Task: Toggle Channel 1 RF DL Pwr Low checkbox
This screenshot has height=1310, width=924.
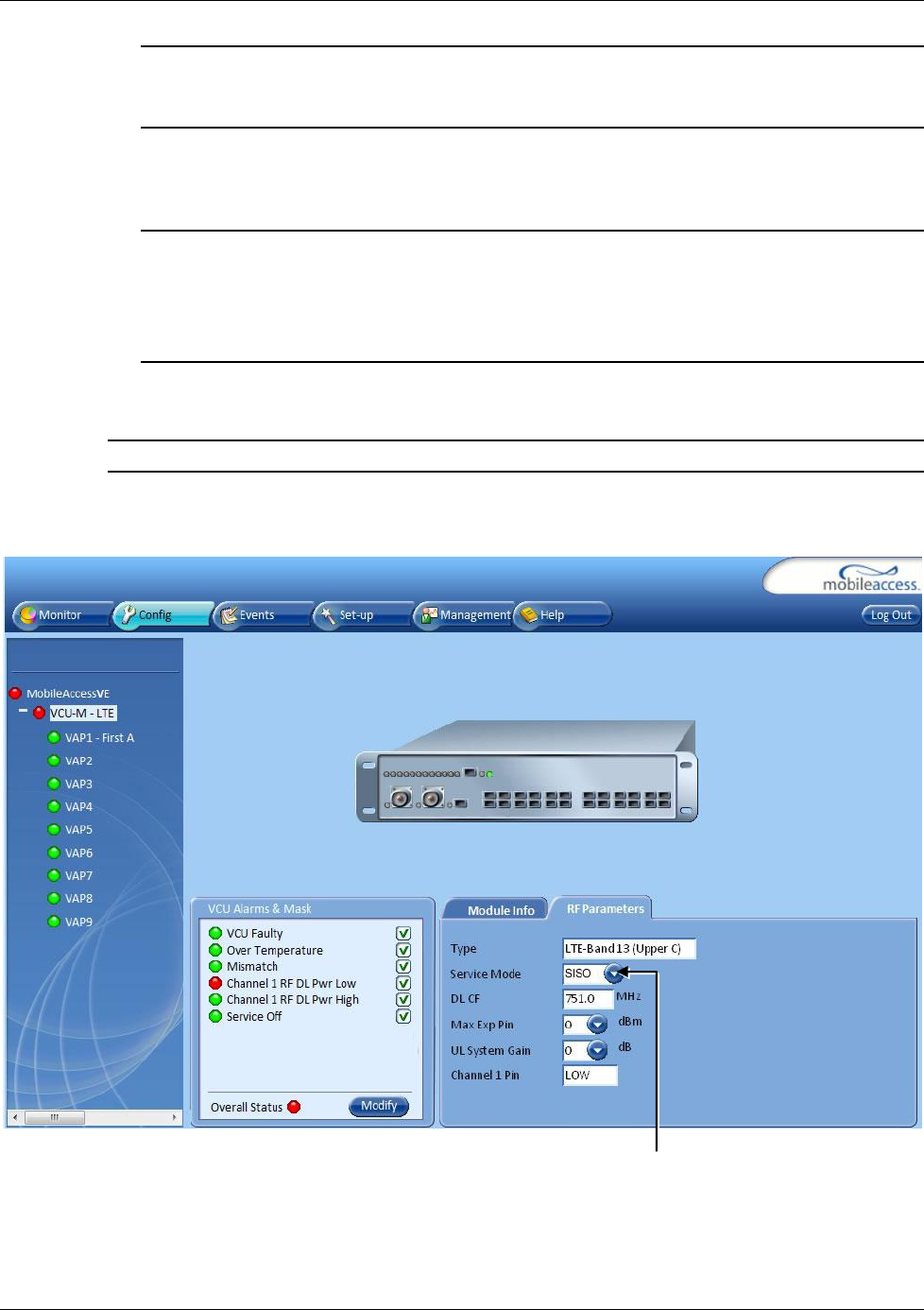Action: (403, 984)
